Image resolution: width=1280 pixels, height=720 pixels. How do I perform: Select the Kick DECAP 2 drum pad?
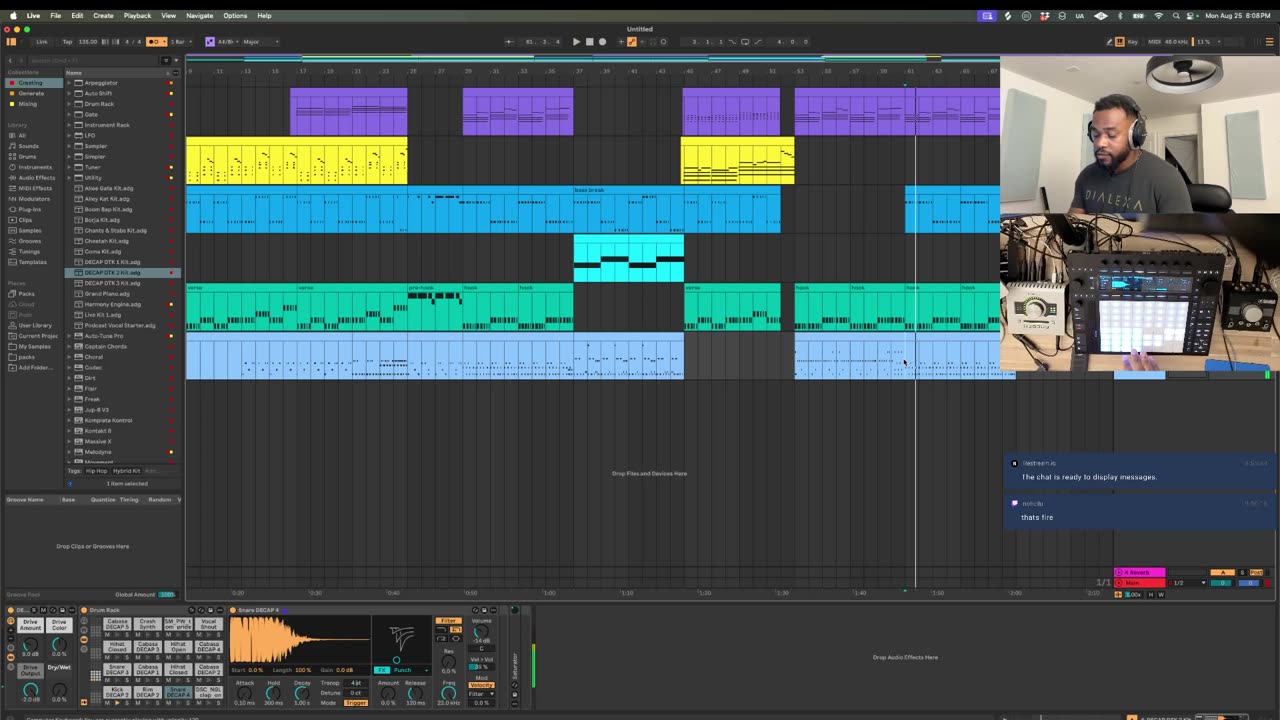coord(118,692)
